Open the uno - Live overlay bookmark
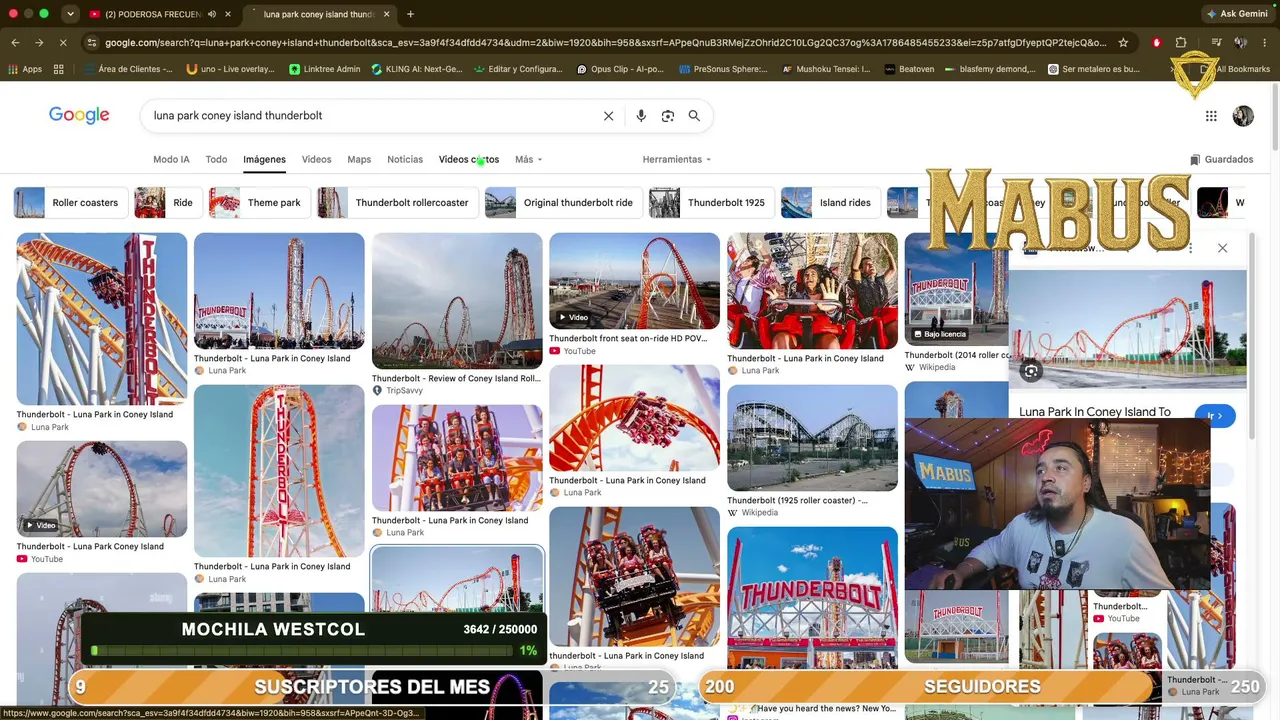1280x720 pixels. click(x=231, y=69)
